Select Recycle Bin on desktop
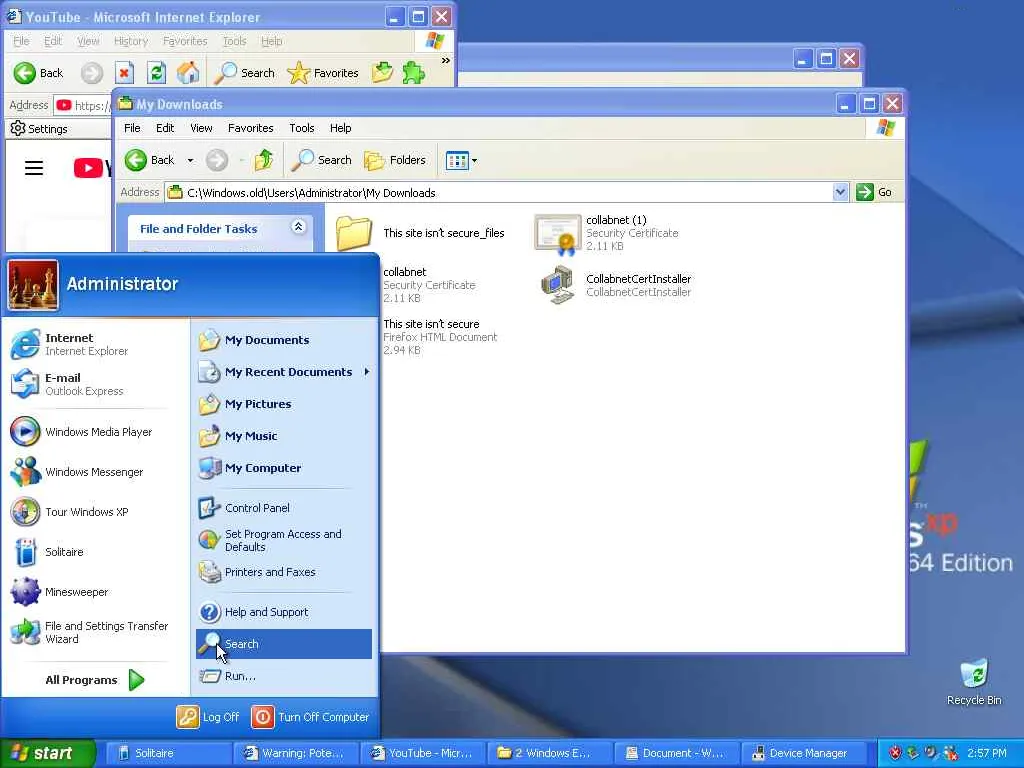 [x=974, y=682]
